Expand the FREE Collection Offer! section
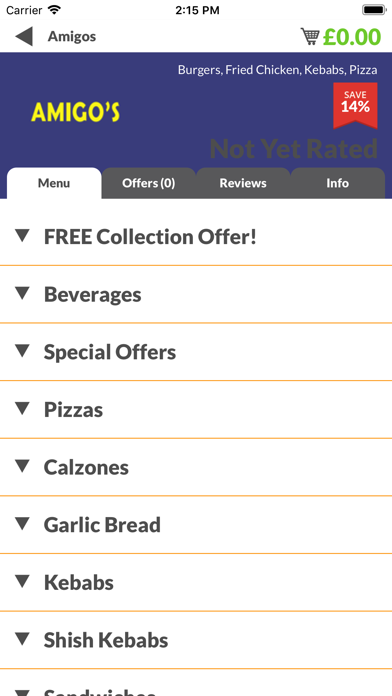 (x=196, y=237)
